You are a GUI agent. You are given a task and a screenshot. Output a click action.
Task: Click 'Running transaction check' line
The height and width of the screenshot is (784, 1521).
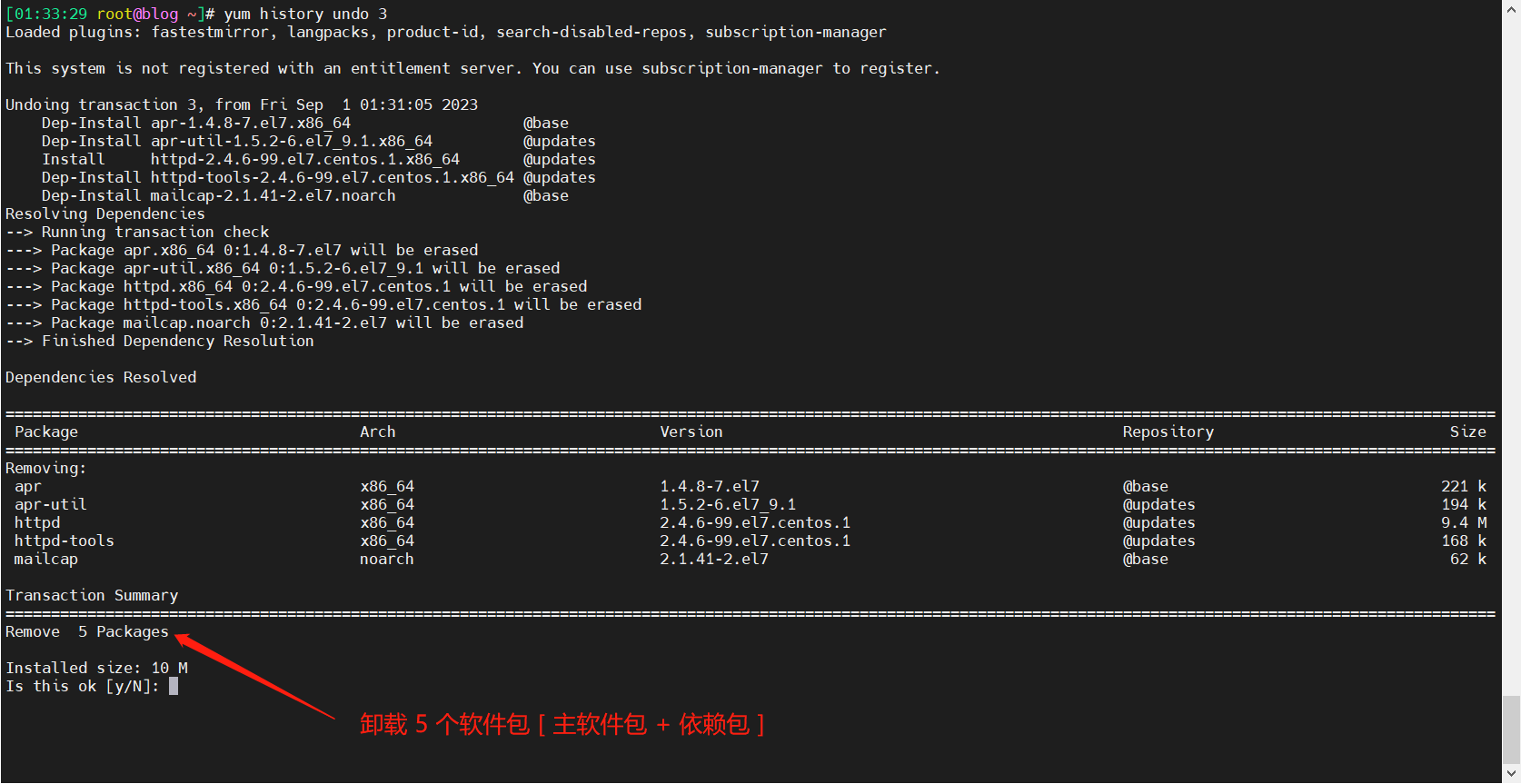[x=137, y=232]
